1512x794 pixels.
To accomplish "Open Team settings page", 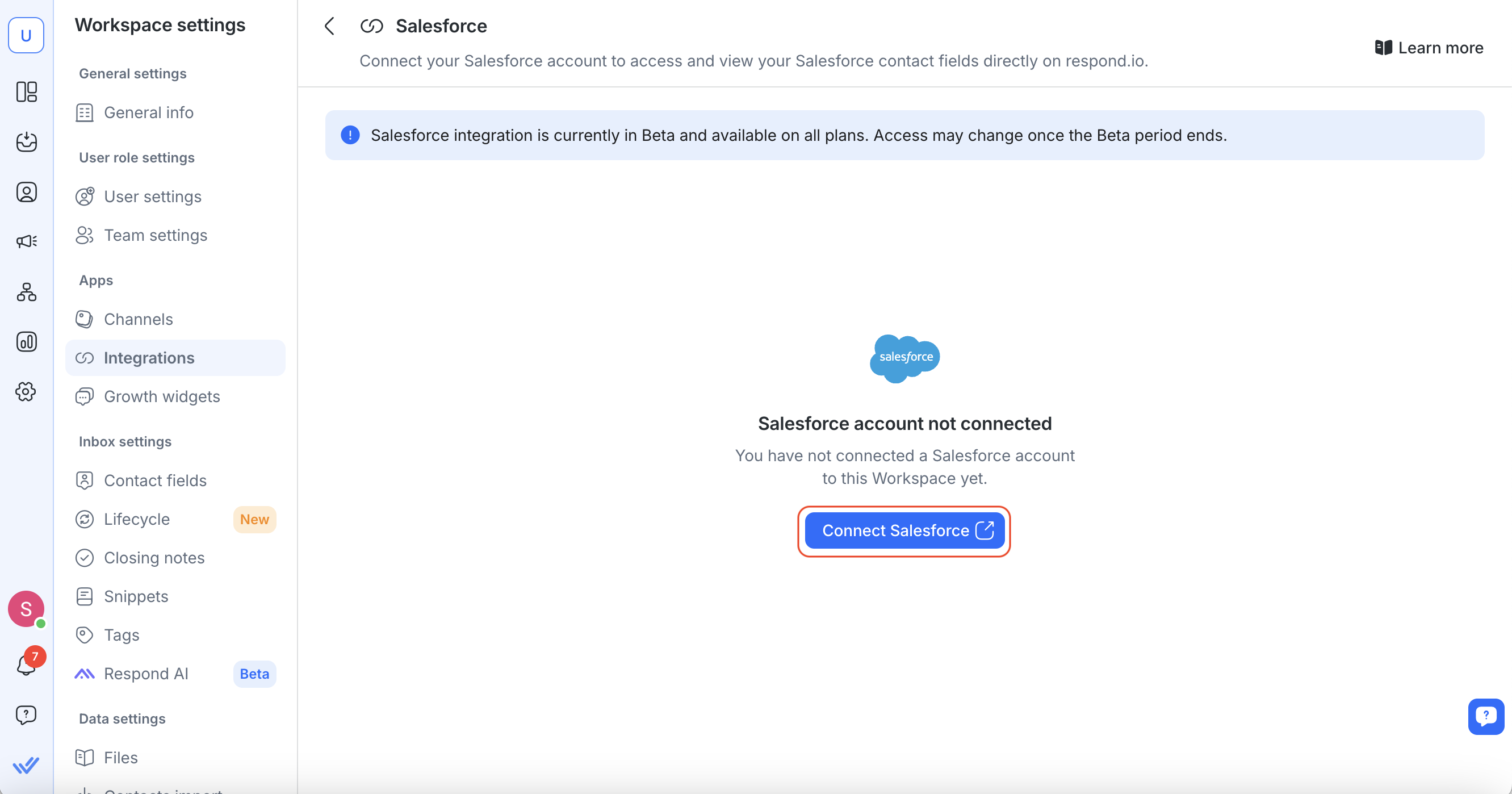I will point(156,235).
